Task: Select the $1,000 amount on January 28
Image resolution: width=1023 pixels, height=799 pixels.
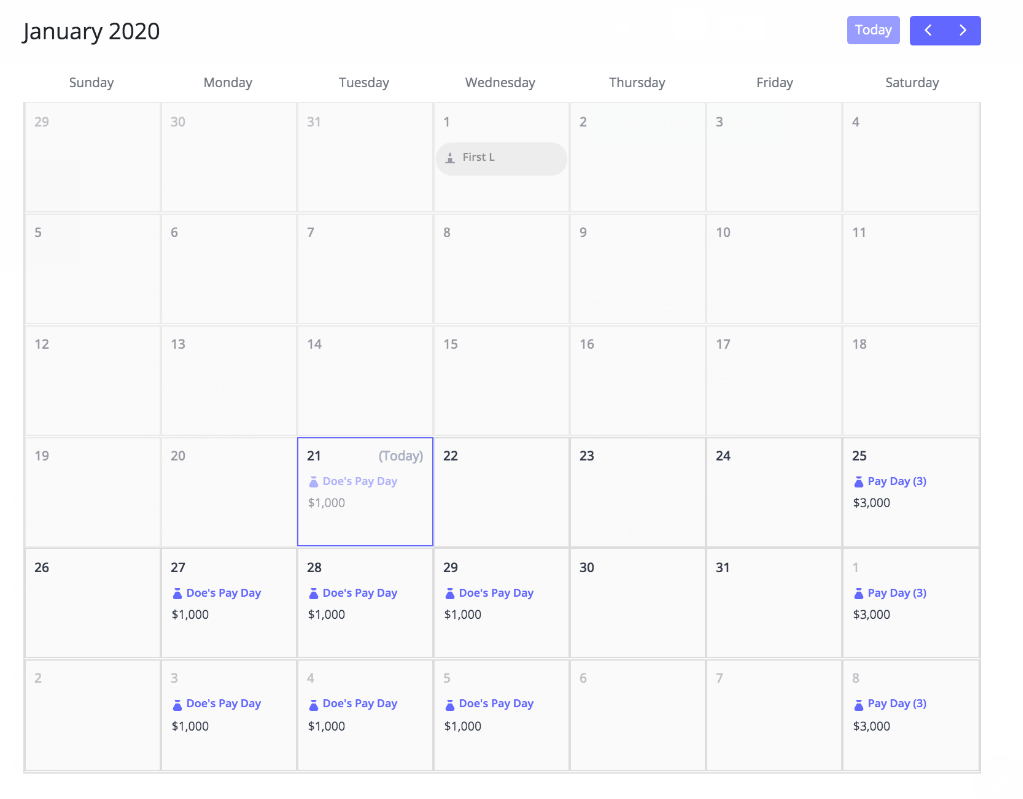Action: click(x=326, y=614)
